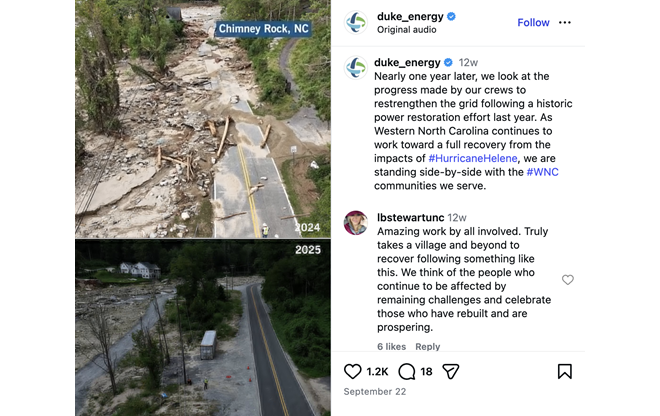
Task: Save post using bookmark icon
Action: click(565, 371)
